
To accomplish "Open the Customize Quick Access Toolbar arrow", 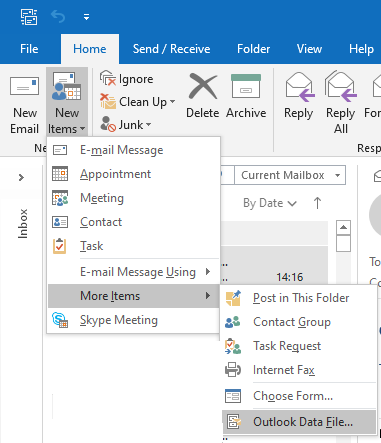I will 86,17.
